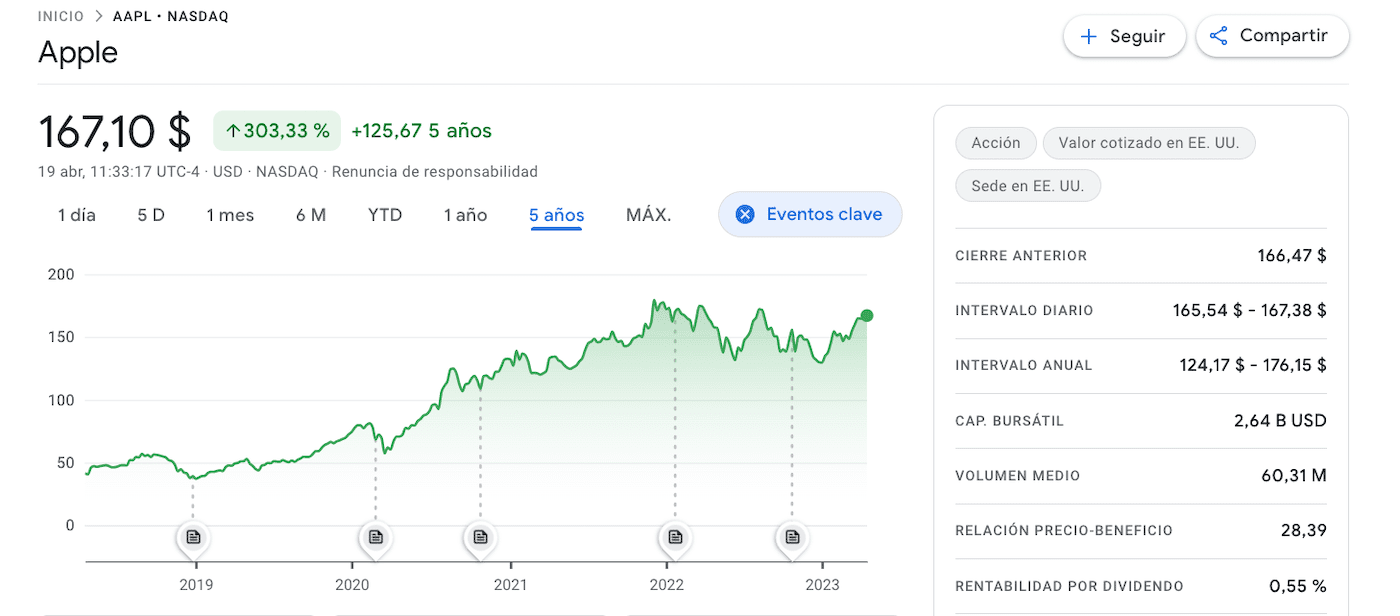Click the 166,47 $ value
The height and width of the screenshot is (616, 1400).
click(1292, 256)
